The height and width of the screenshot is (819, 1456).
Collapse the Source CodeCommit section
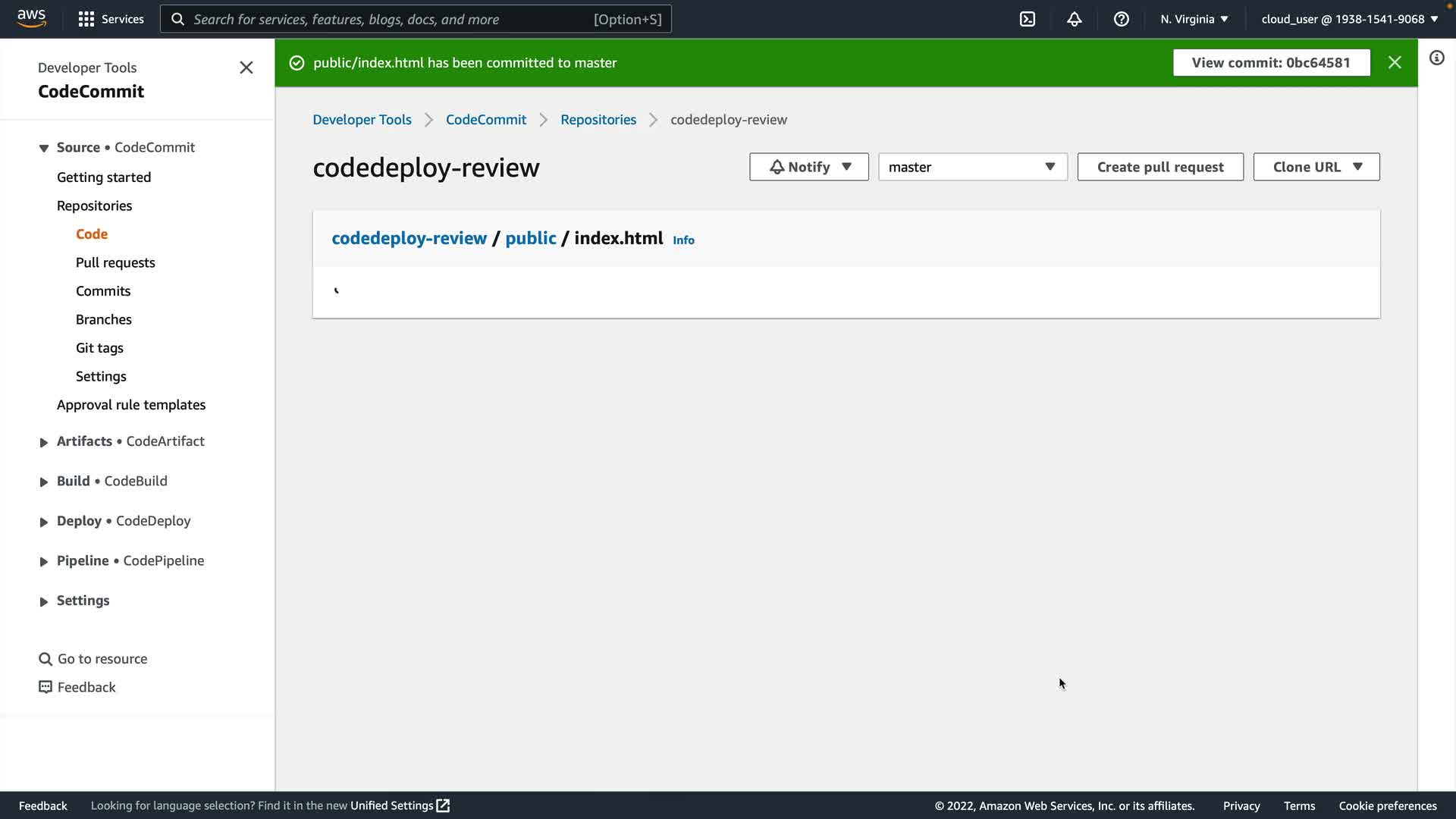43,148
